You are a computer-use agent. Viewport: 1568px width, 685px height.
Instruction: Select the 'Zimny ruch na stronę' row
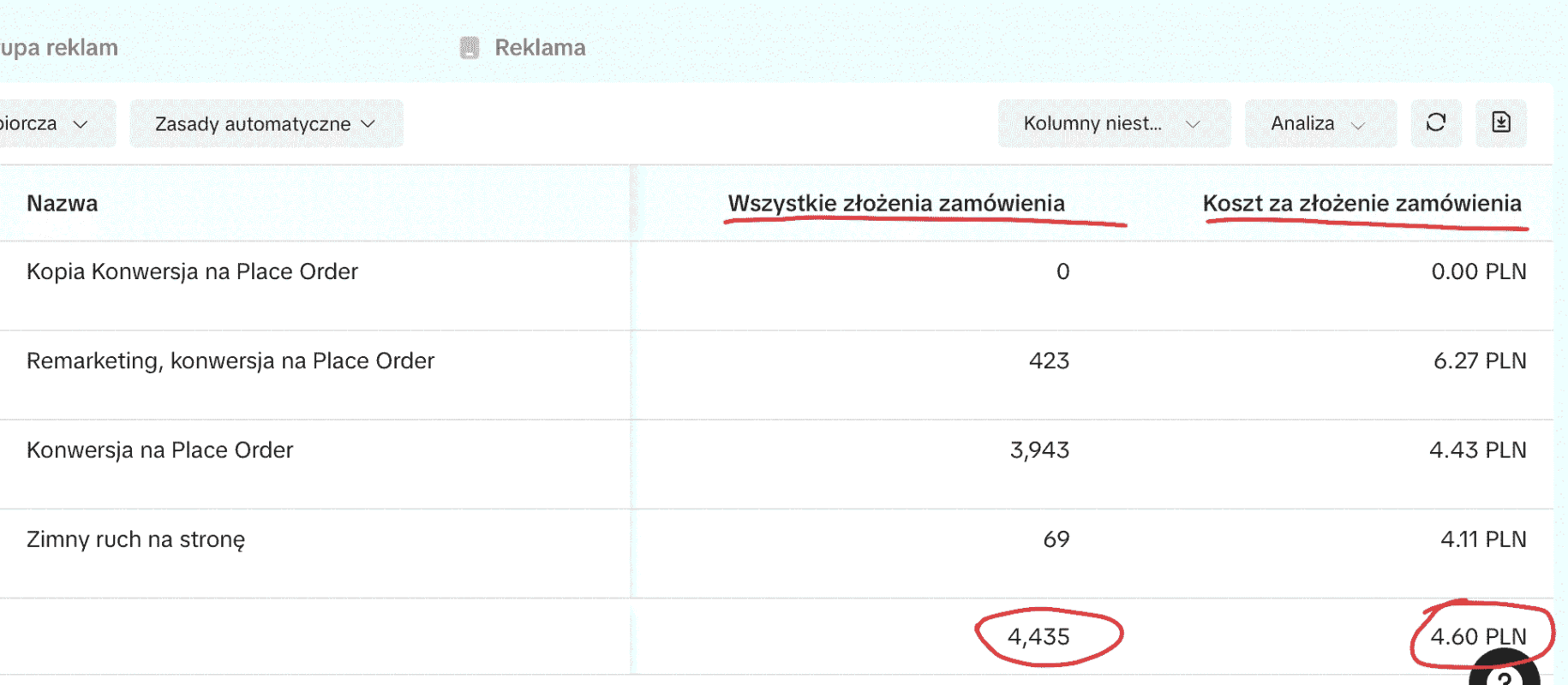[x=137, y=539]
